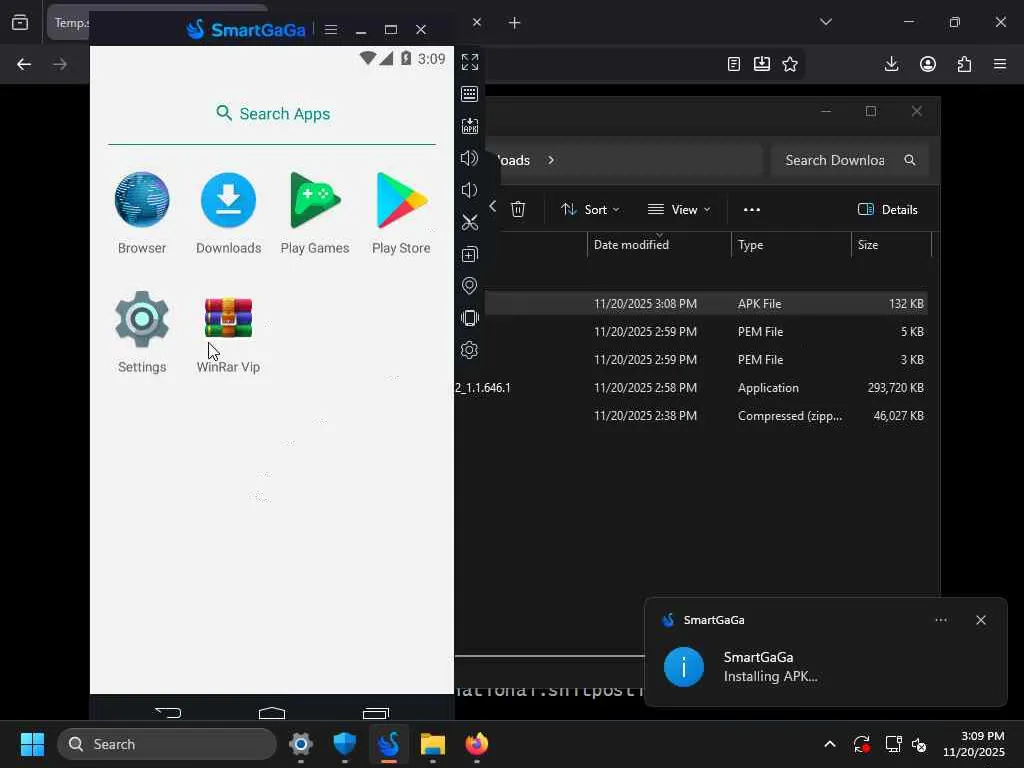Open the Firefox View tab icon

20,23
